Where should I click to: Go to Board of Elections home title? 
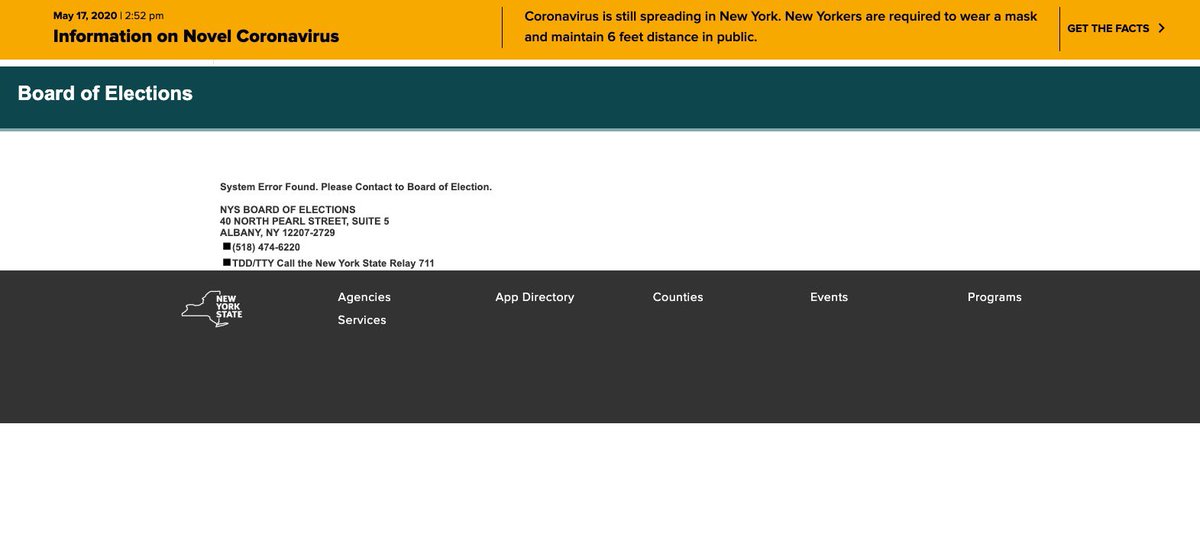tap(105, 93)
